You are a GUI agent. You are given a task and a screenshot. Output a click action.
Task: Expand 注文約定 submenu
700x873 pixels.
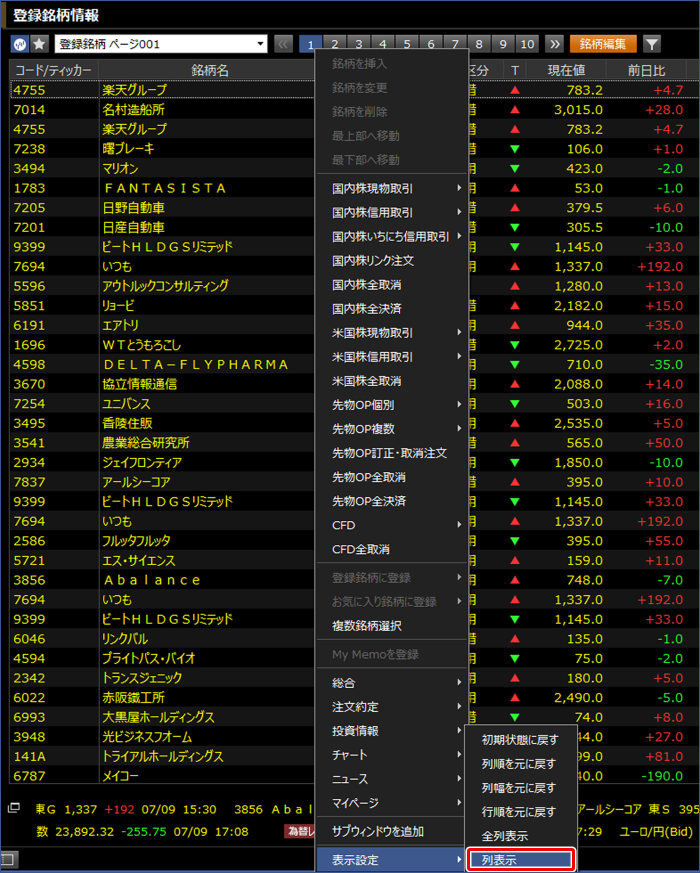point(392,707)
